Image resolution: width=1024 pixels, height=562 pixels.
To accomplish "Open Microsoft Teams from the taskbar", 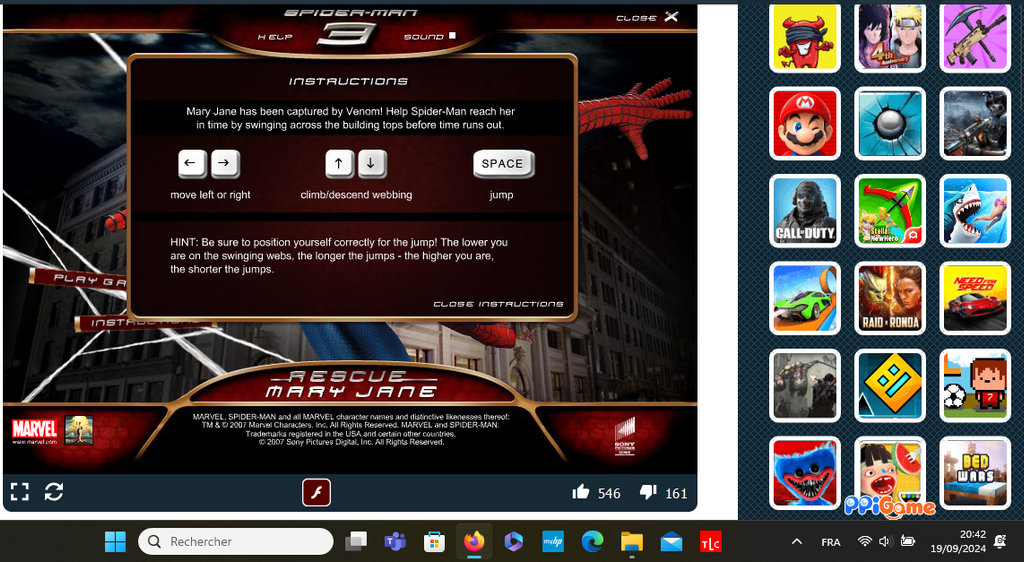I will click(x=395, y=541).
